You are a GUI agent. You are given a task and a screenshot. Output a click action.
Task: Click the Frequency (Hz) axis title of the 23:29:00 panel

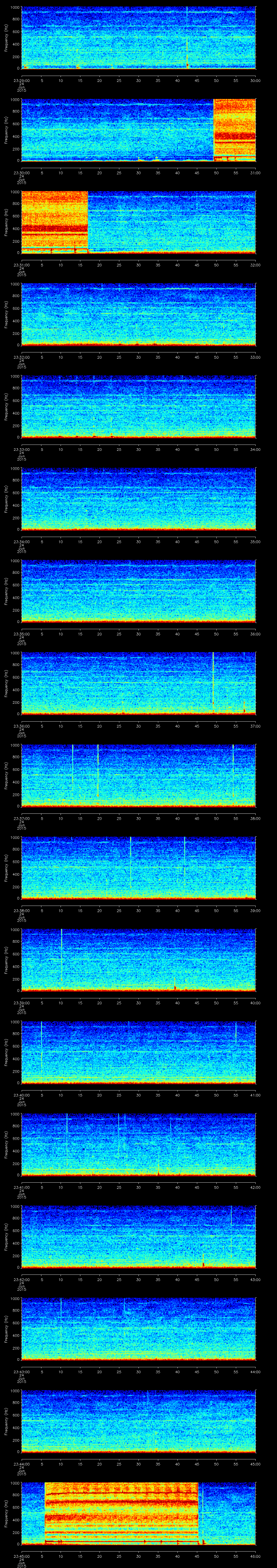6,38
